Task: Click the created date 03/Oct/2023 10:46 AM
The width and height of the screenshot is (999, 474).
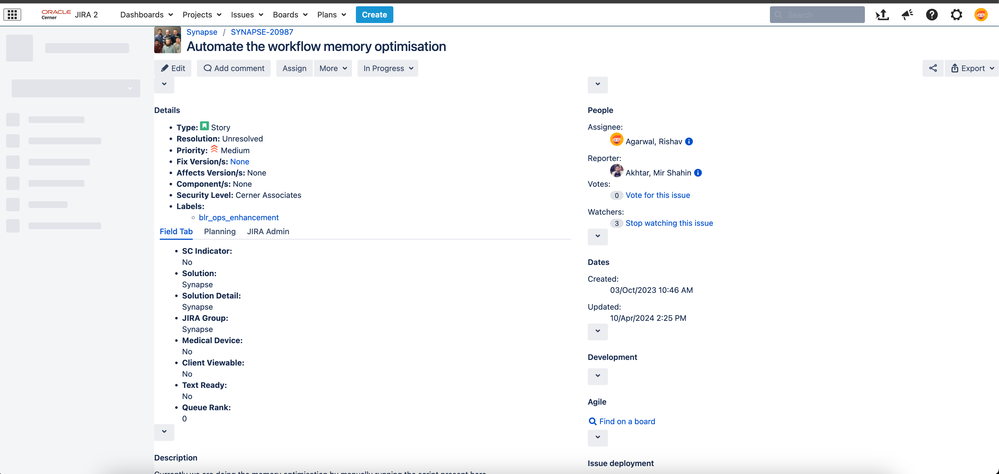Action: (x=651, y=290)
